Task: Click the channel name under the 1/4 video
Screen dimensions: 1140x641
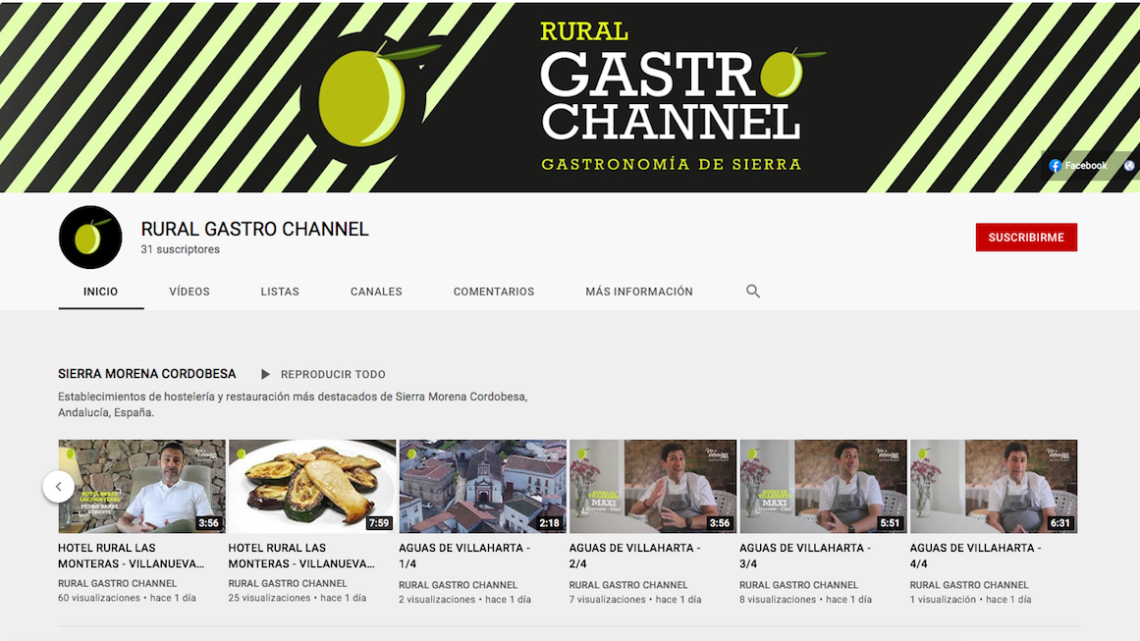Action: [458, 585]
